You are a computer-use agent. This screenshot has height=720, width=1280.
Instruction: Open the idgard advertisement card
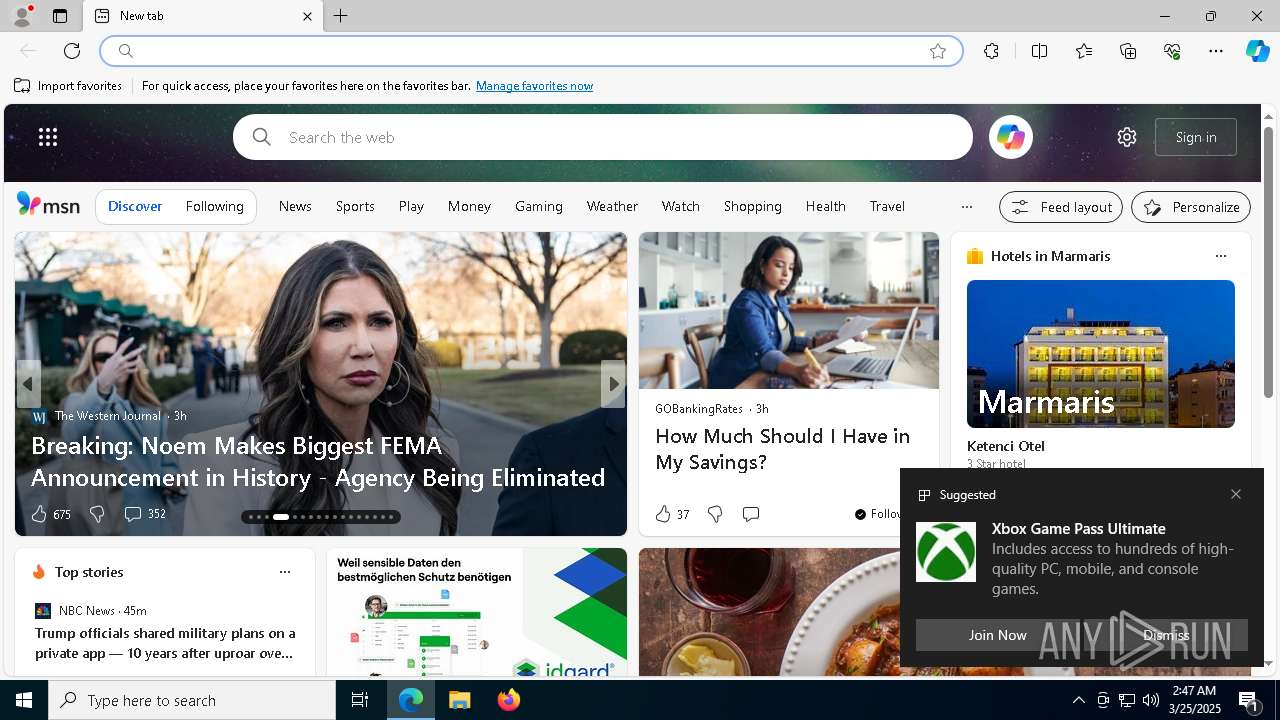tap(477, 612)
